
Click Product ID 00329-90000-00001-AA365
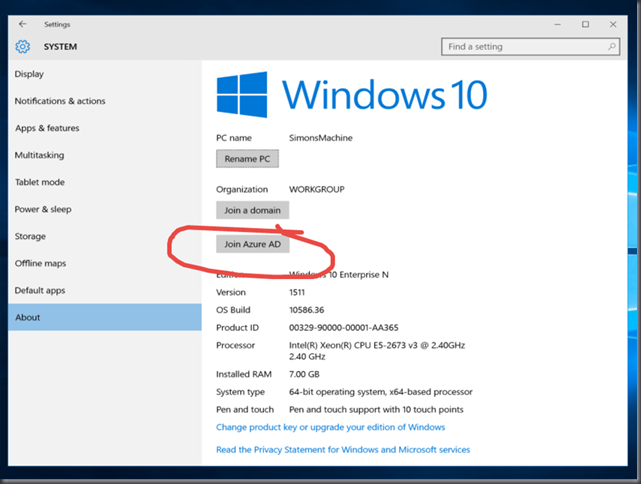point(343,327)
